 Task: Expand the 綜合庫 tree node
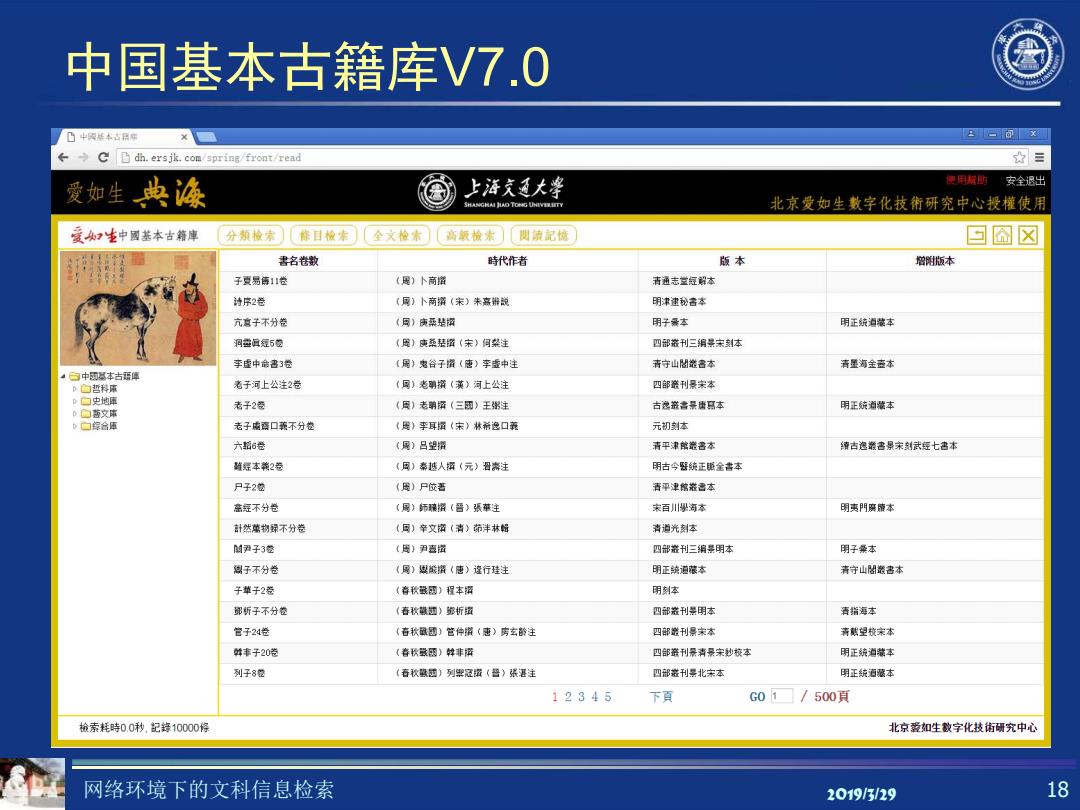(x=75, y=426)
